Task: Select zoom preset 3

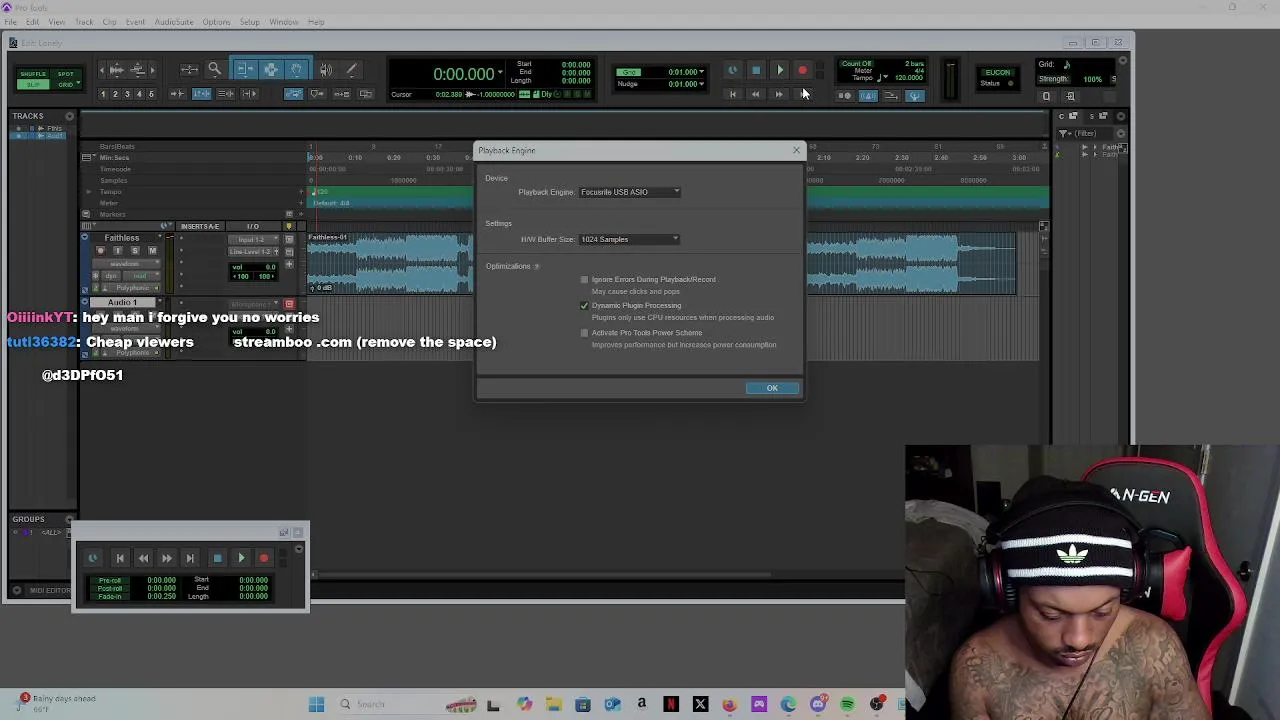Action: [127, 94]
